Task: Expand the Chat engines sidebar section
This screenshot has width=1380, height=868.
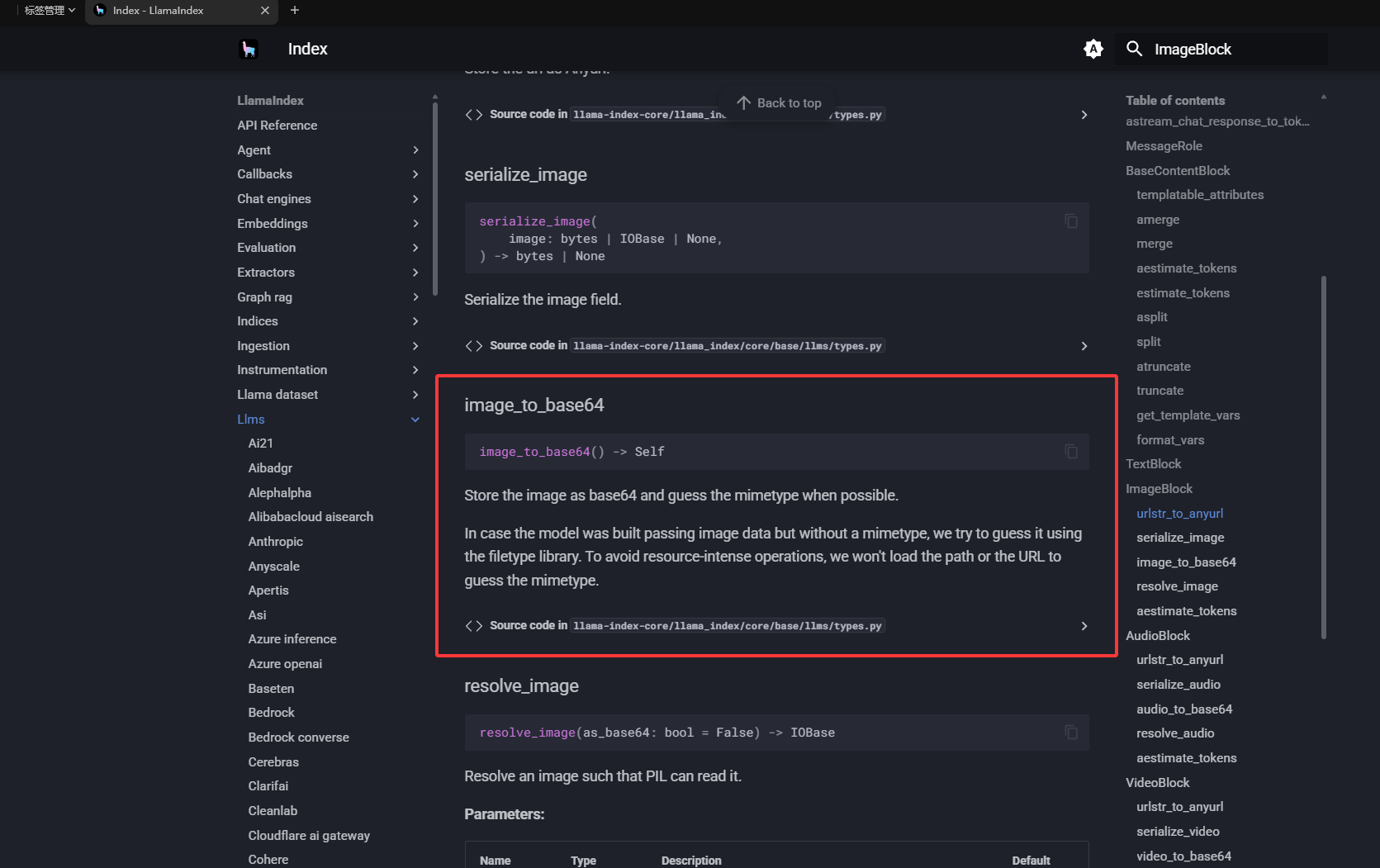Action: point(415,199)
